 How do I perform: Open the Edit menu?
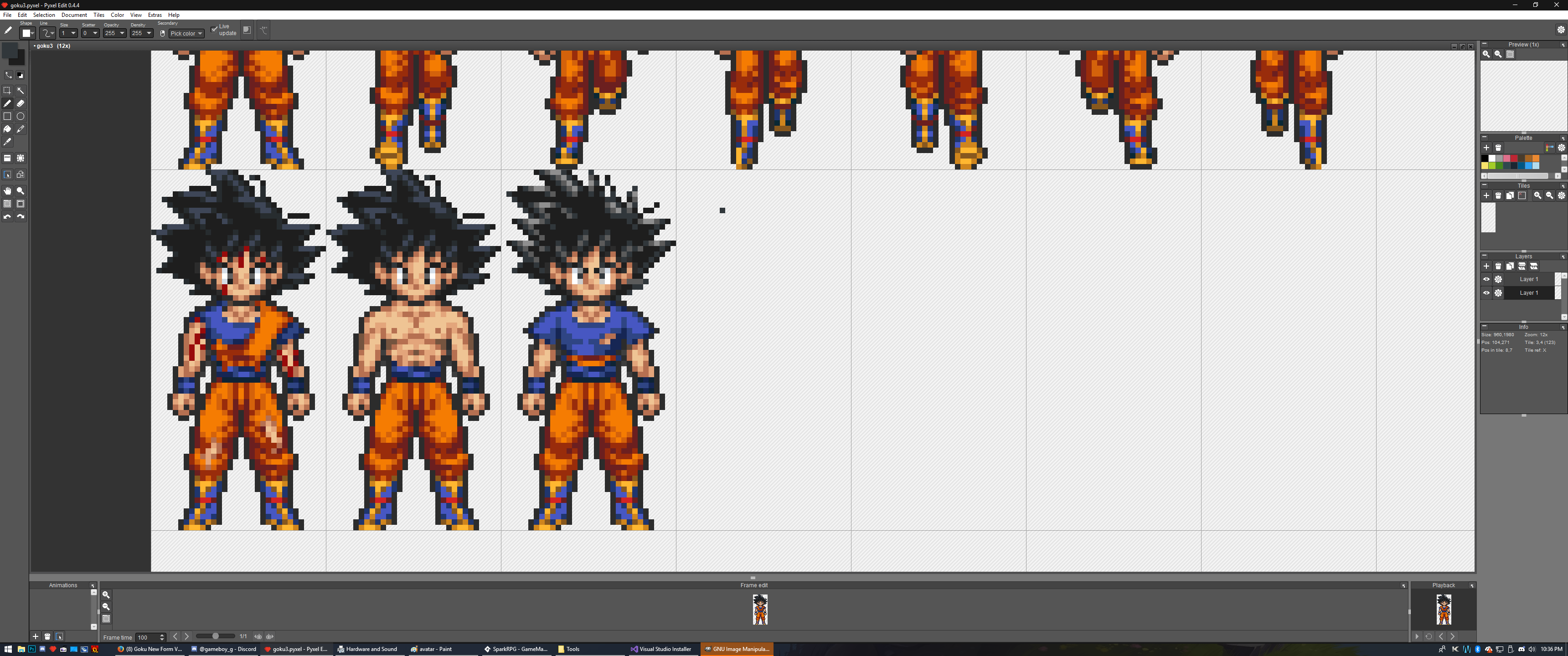(x=22, y=15)
